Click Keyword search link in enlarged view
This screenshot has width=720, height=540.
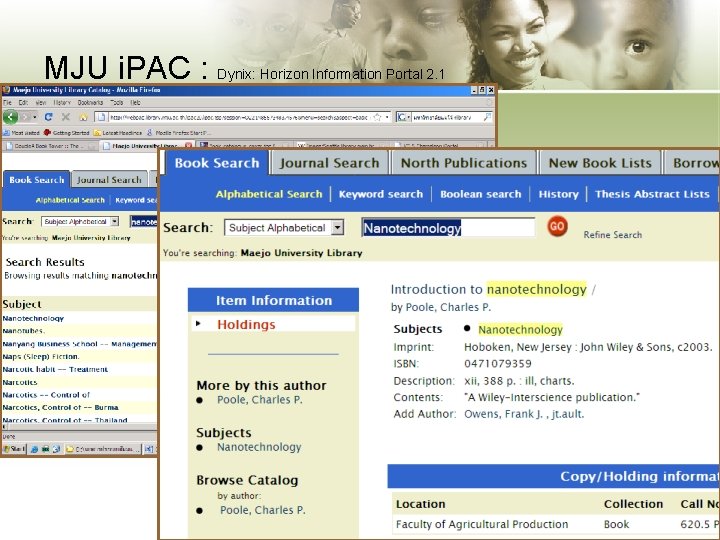(381, 194)
